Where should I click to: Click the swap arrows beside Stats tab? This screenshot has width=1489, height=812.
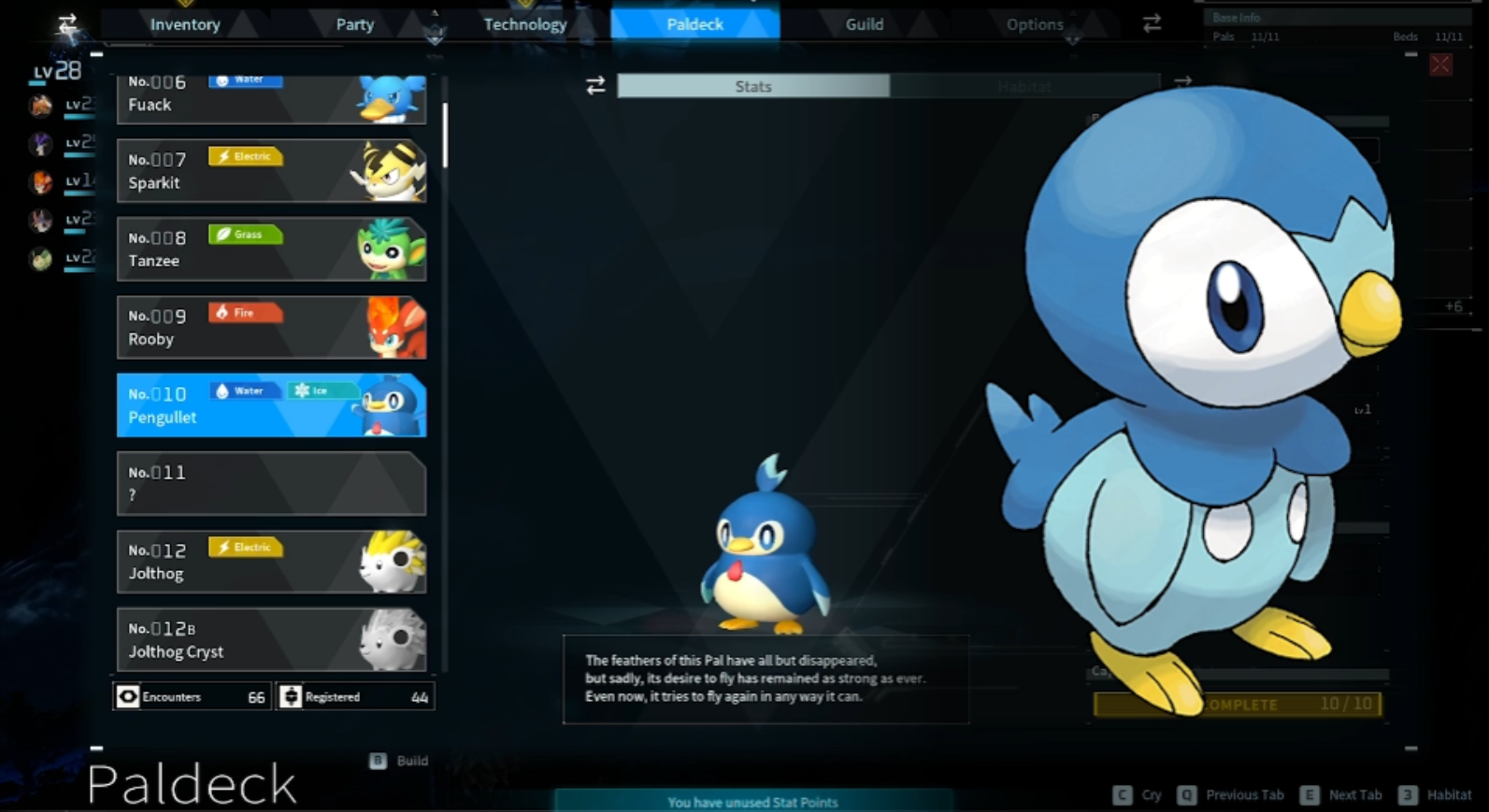click(x=595, y=86)
